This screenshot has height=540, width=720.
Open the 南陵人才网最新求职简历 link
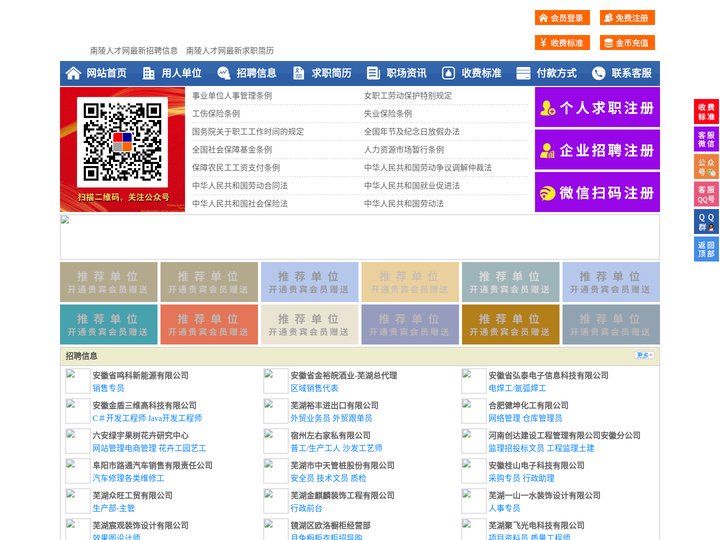click(x=230, y=51)
